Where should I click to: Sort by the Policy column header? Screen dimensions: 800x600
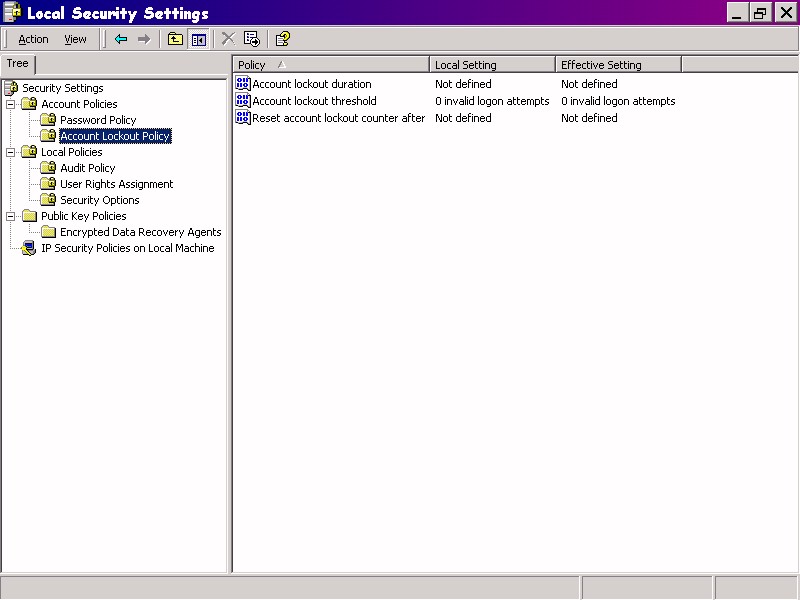click(x=252, y=65)
